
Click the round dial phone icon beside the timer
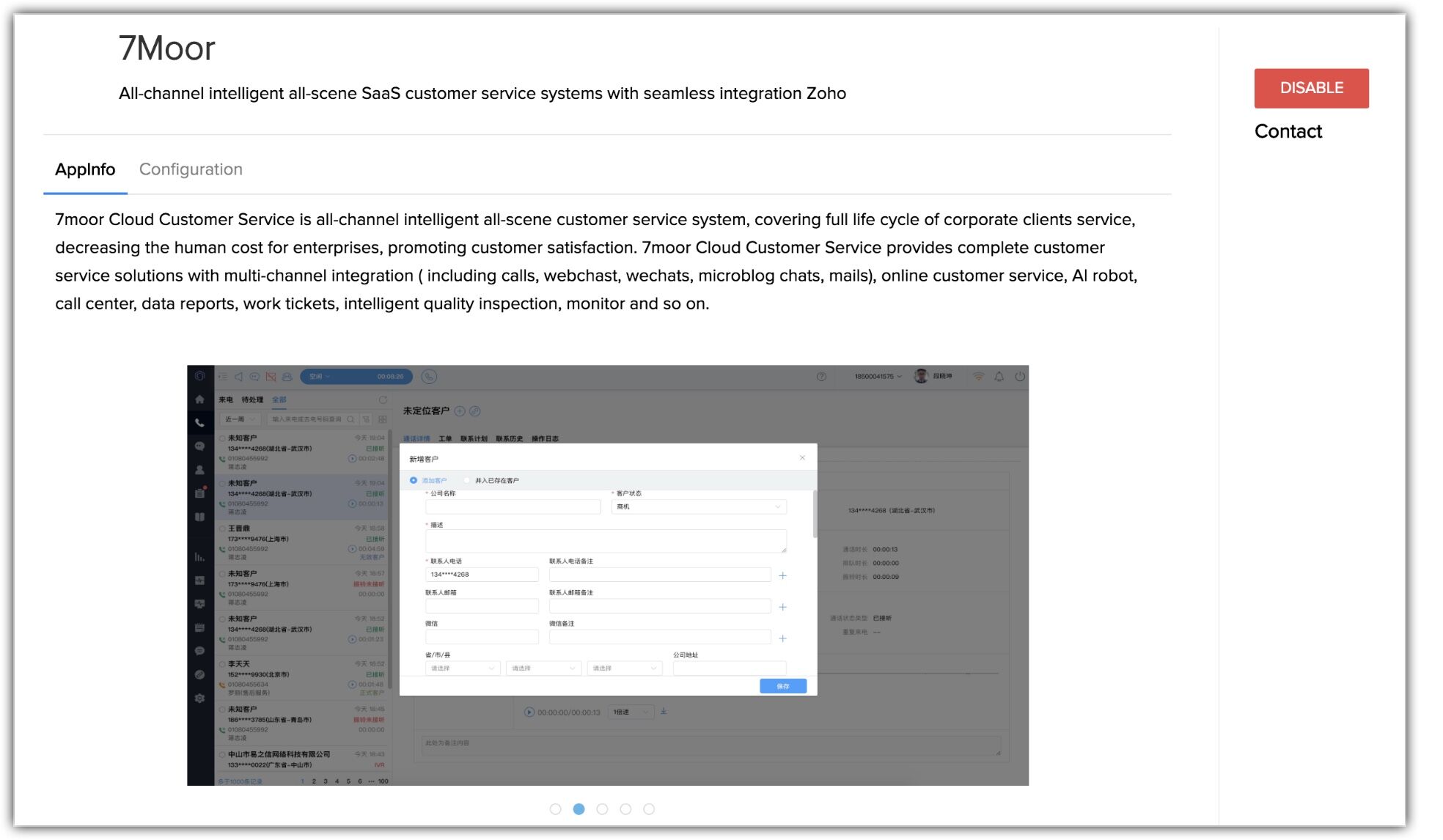pyautogui.click(x=430, y=377)
